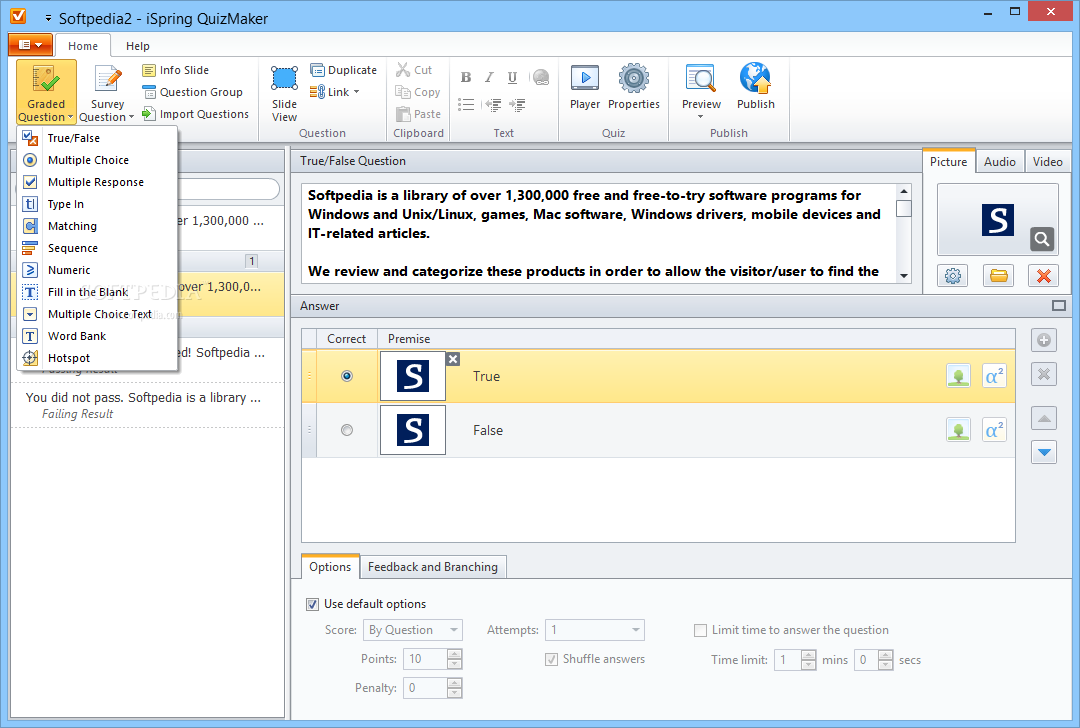Click the question text scrollbar down arrow
Viewport: 1080px width, 728px height.
[904, 275]
